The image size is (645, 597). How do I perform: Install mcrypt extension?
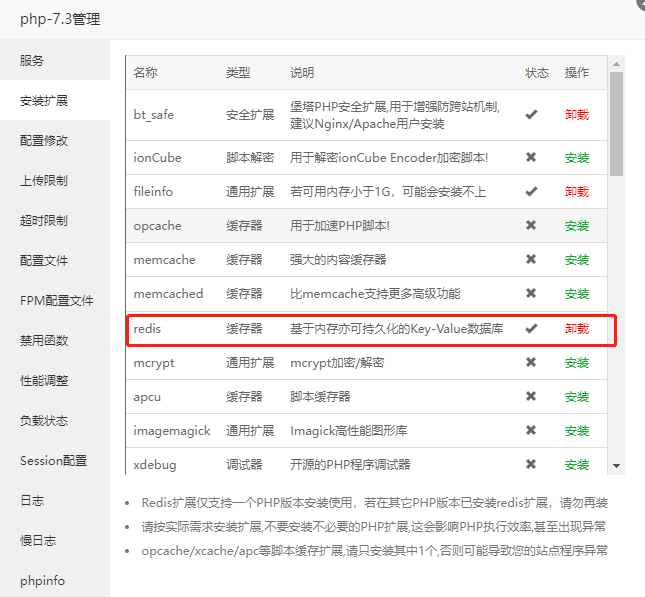[x=577, y=363]
